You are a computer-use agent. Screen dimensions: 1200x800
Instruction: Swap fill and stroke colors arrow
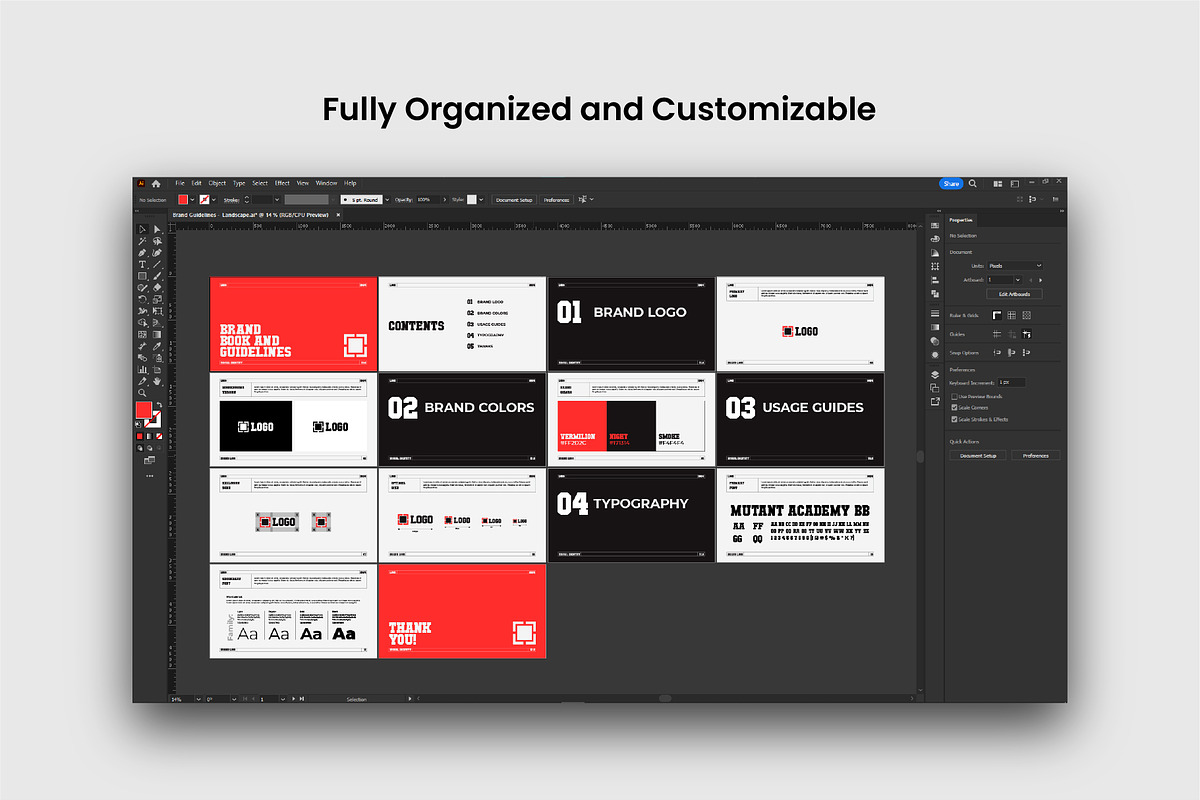coord(160,404)
